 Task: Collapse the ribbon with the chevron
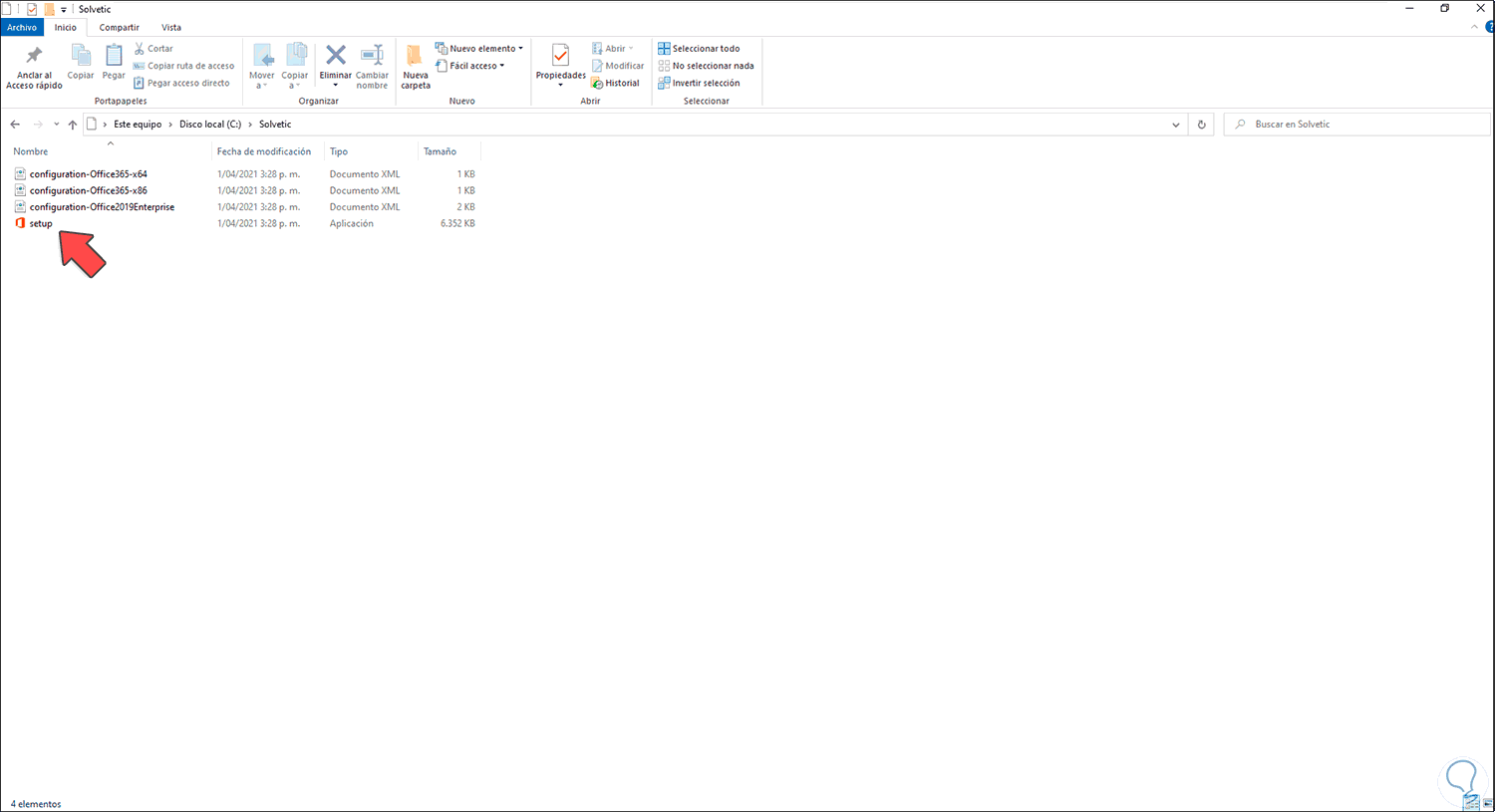point(1475,27)
